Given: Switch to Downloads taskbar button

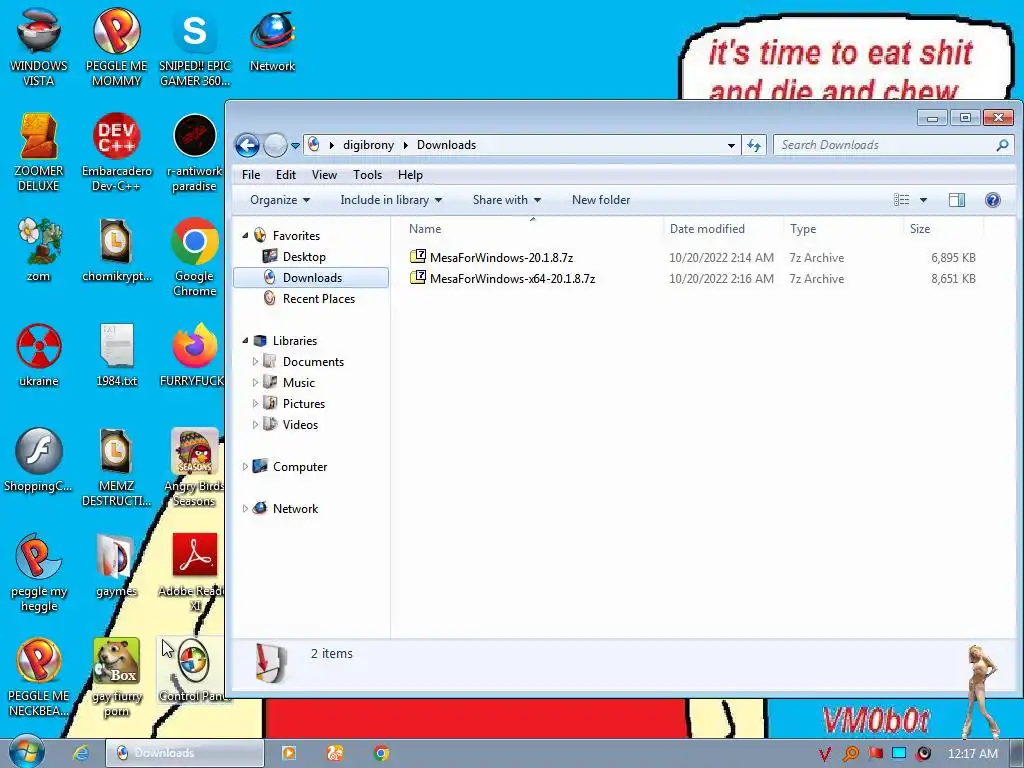Looking at the screenshot, I should coord(185,753).
